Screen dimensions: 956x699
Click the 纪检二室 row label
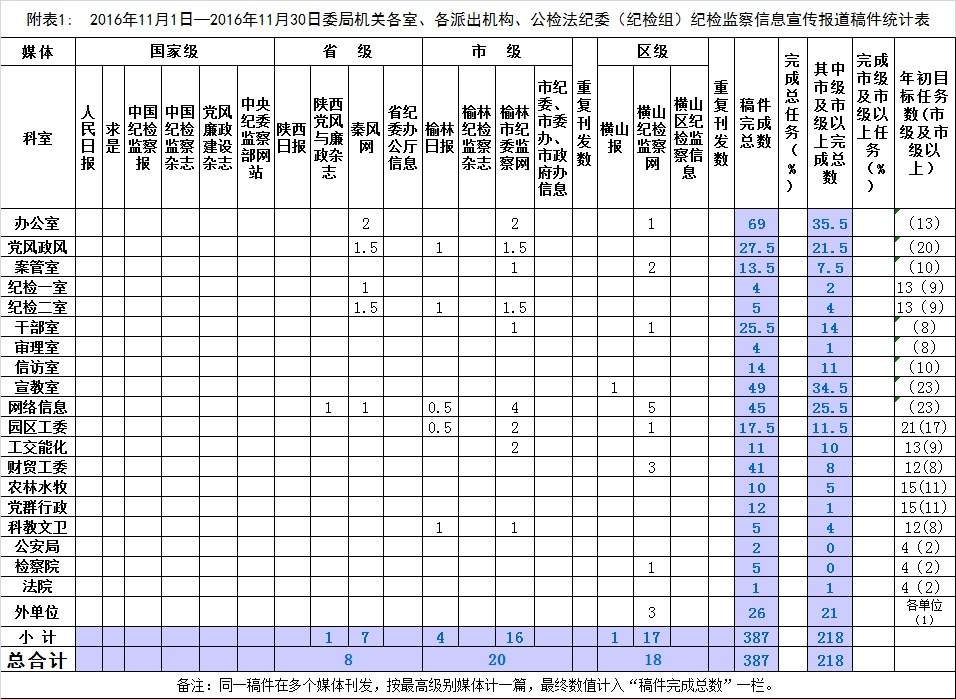[x=38, y=307]
